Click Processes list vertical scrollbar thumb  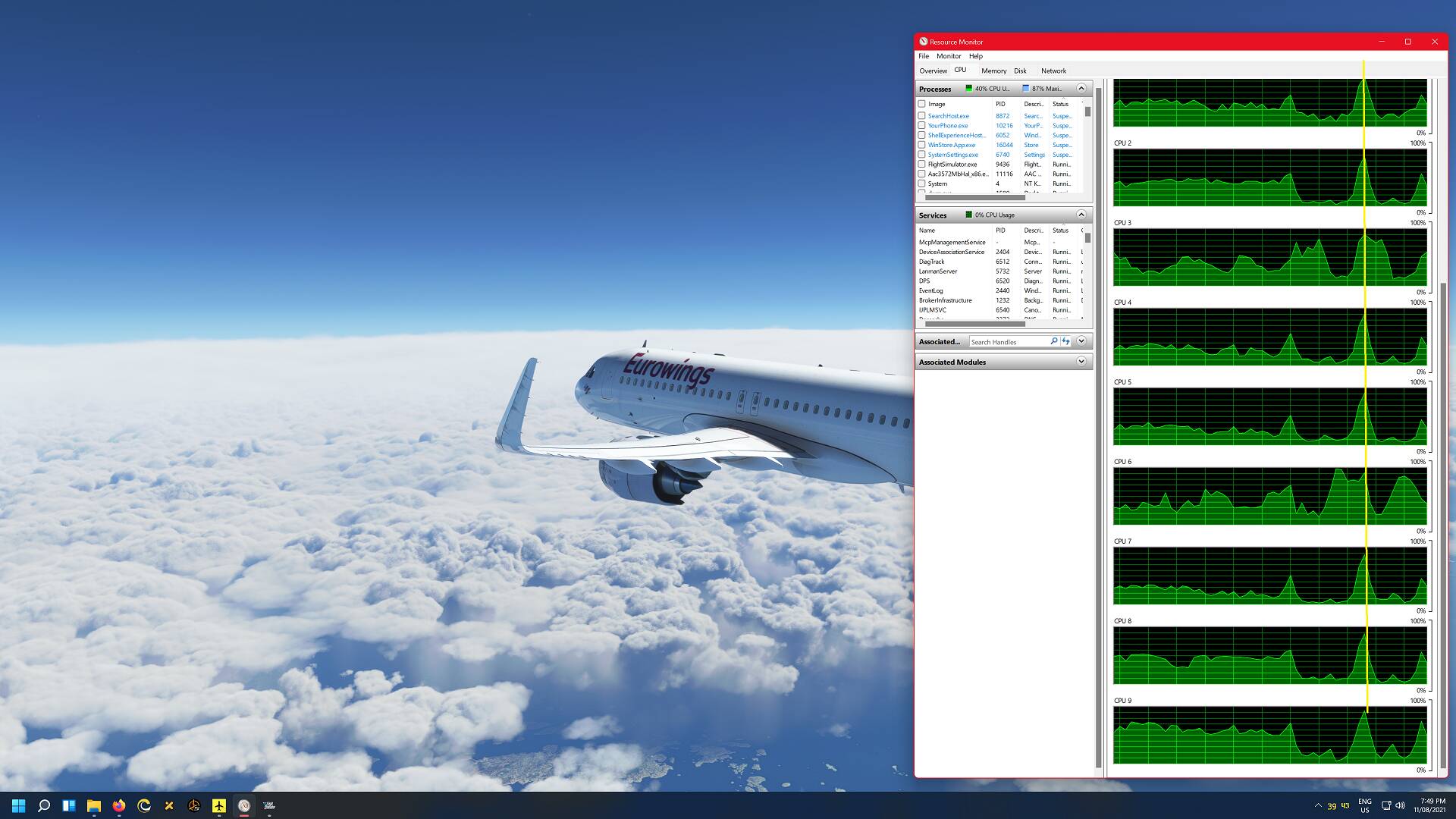pos(1087,111)
